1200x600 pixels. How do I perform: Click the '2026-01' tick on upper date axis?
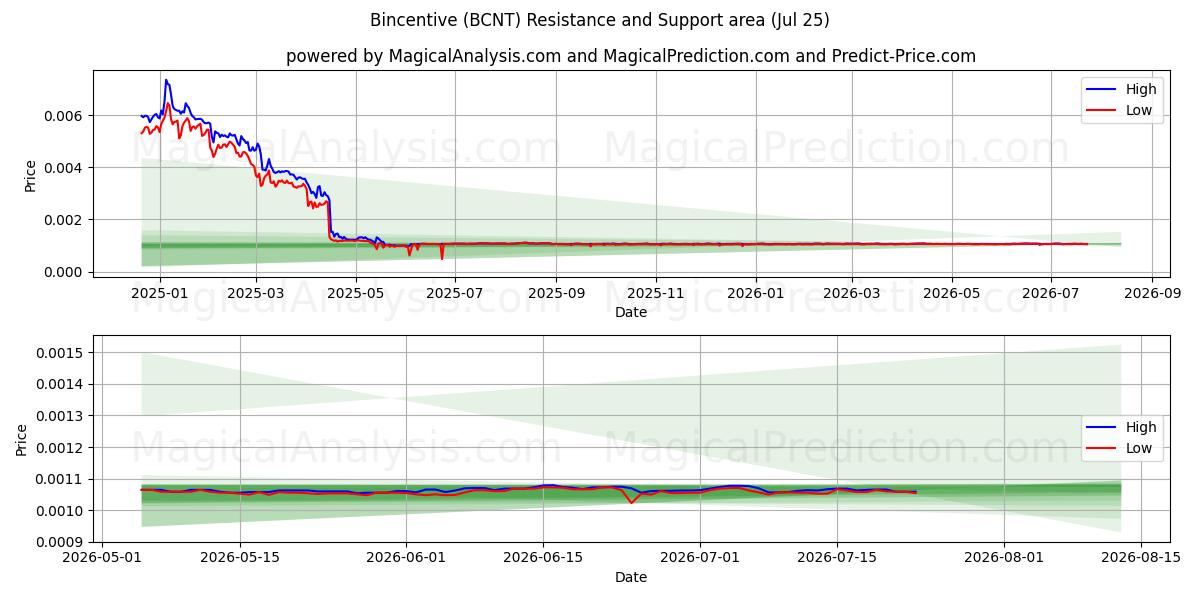[x=755, y=293]
